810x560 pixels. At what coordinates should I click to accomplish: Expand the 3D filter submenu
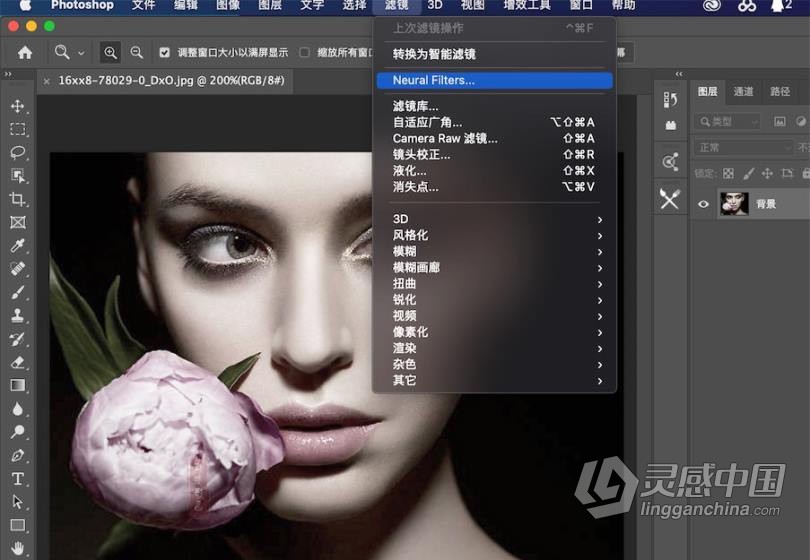pos(494,219)
